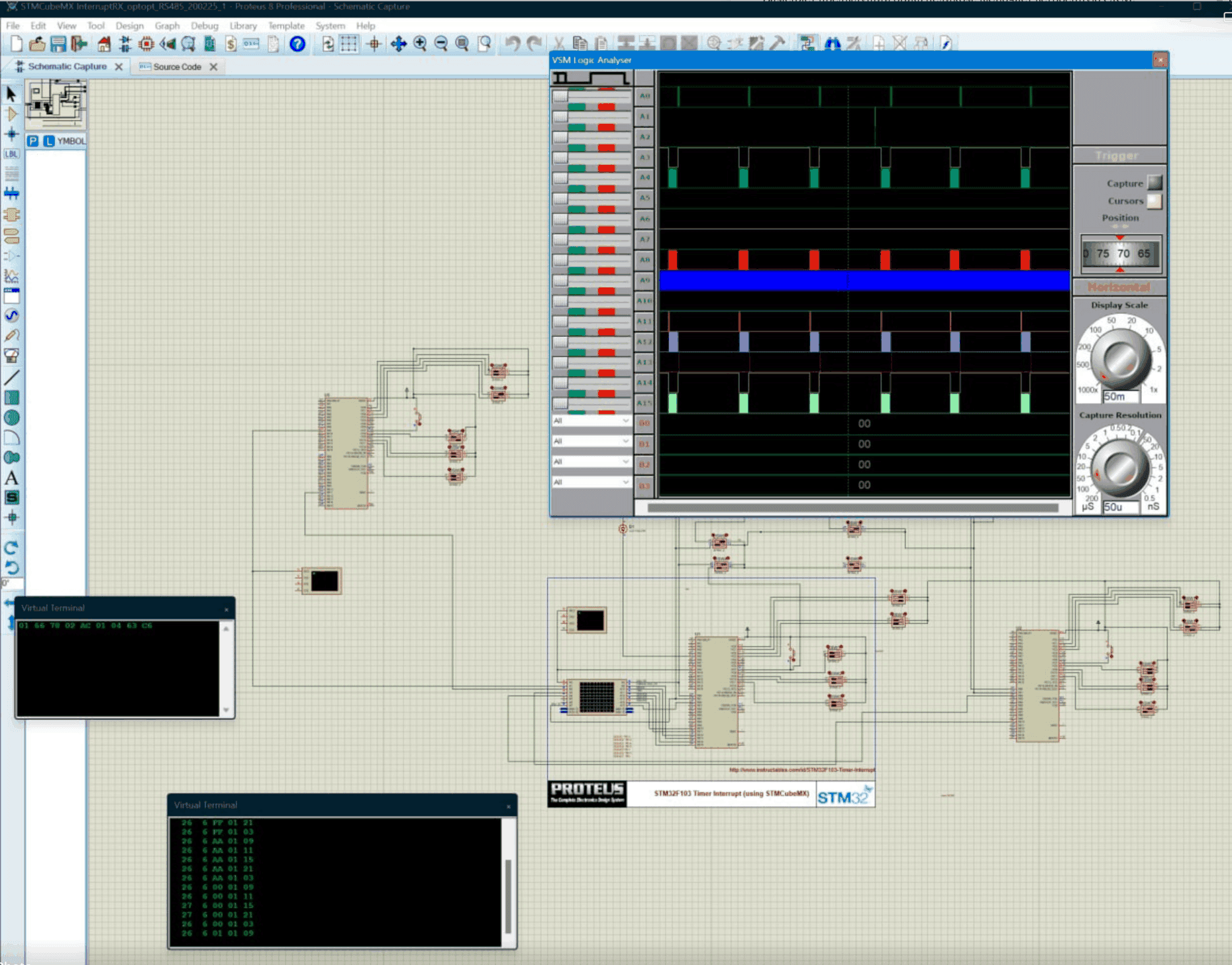Click the Rotate Clockwise arrow icon

point(11,548)
